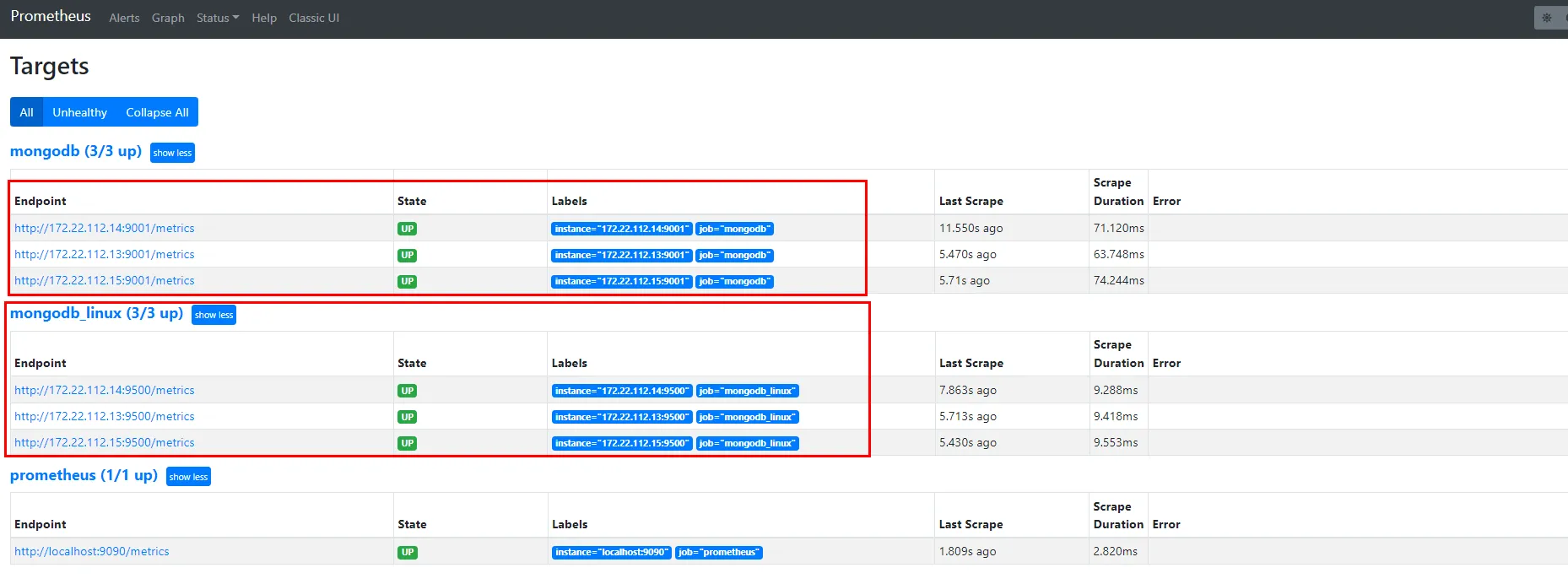
Task: Toggle the theme switch icon in navbar
Action: [x=1547, y=18]
